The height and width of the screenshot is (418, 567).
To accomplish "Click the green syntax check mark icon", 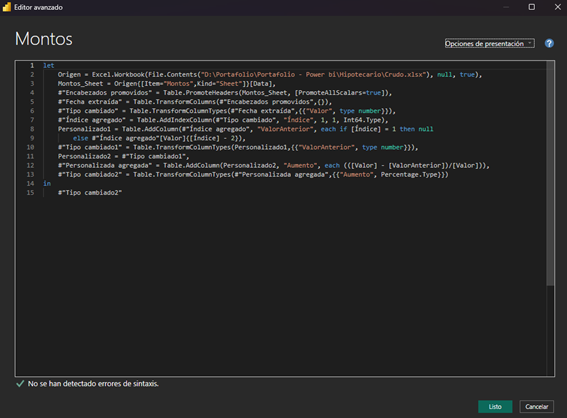I will point(20,384).
